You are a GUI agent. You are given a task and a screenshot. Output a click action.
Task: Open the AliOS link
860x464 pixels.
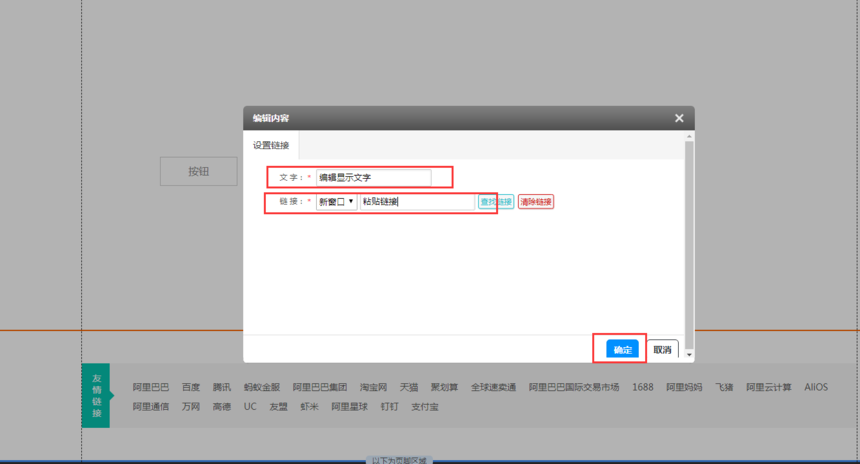816,387
